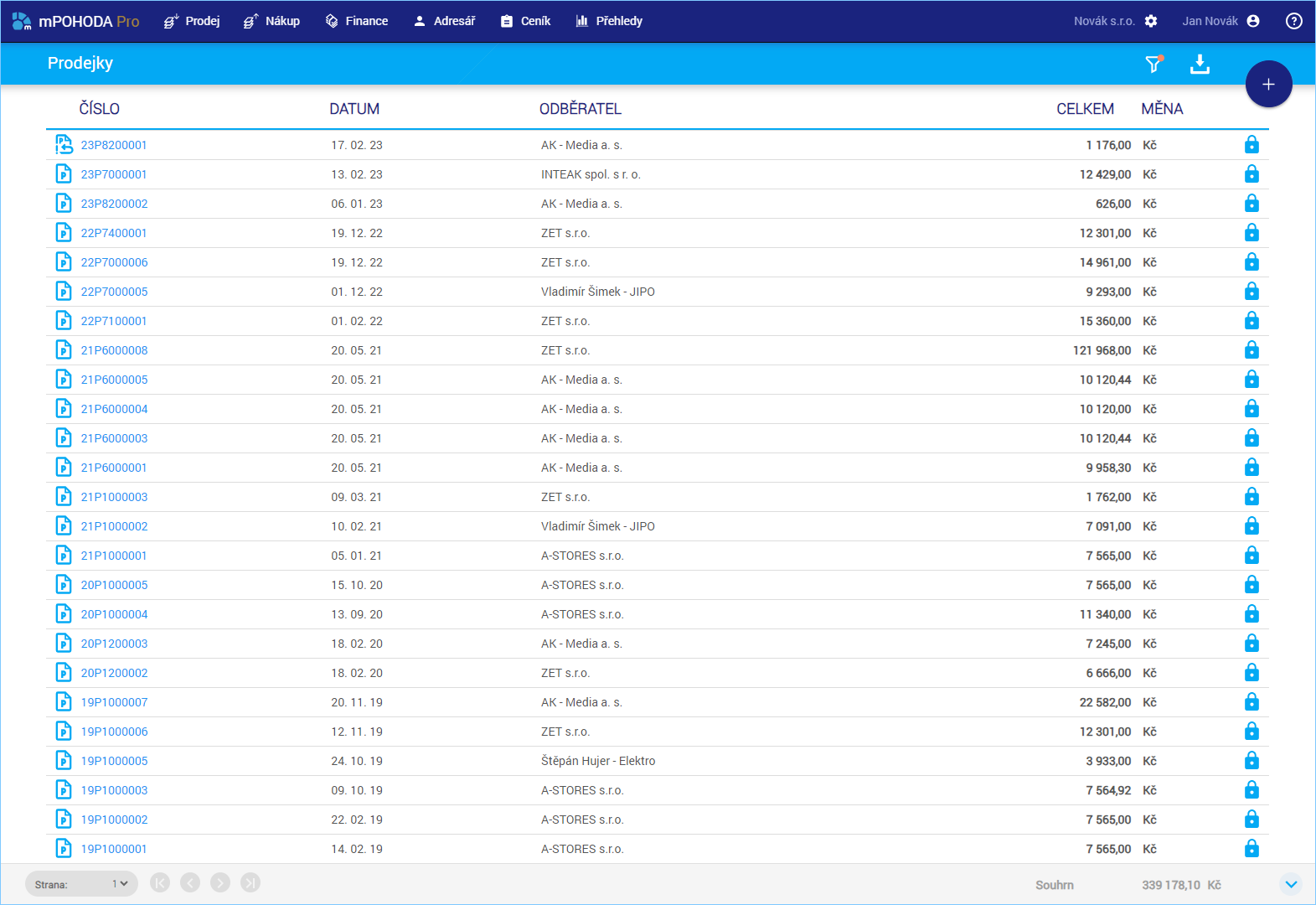Viewport: 1316px width, 905px height.
Task: Click the download export icon
Action: point(1200,64)
